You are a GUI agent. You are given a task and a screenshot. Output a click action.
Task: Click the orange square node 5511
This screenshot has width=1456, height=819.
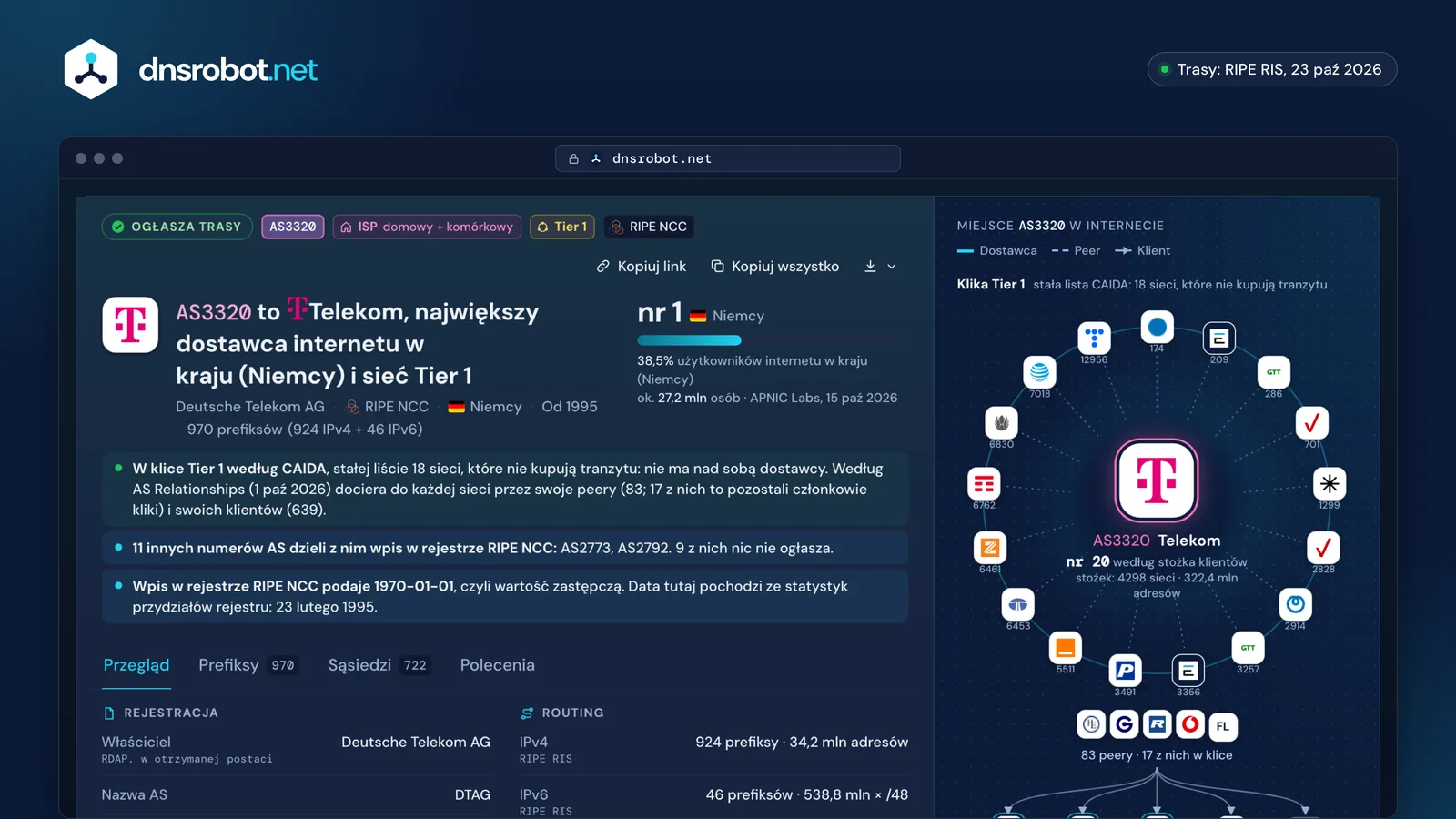(1066, 648)
